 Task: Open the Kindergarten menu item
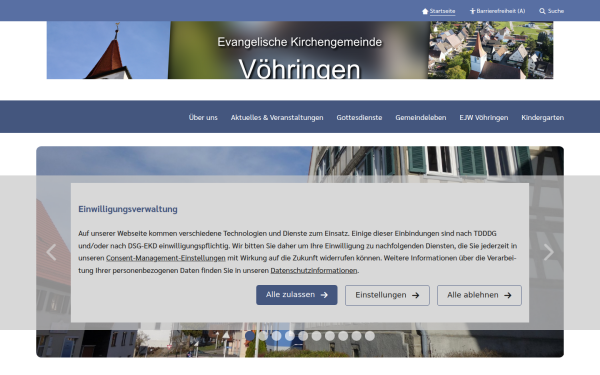coord(543,117)
